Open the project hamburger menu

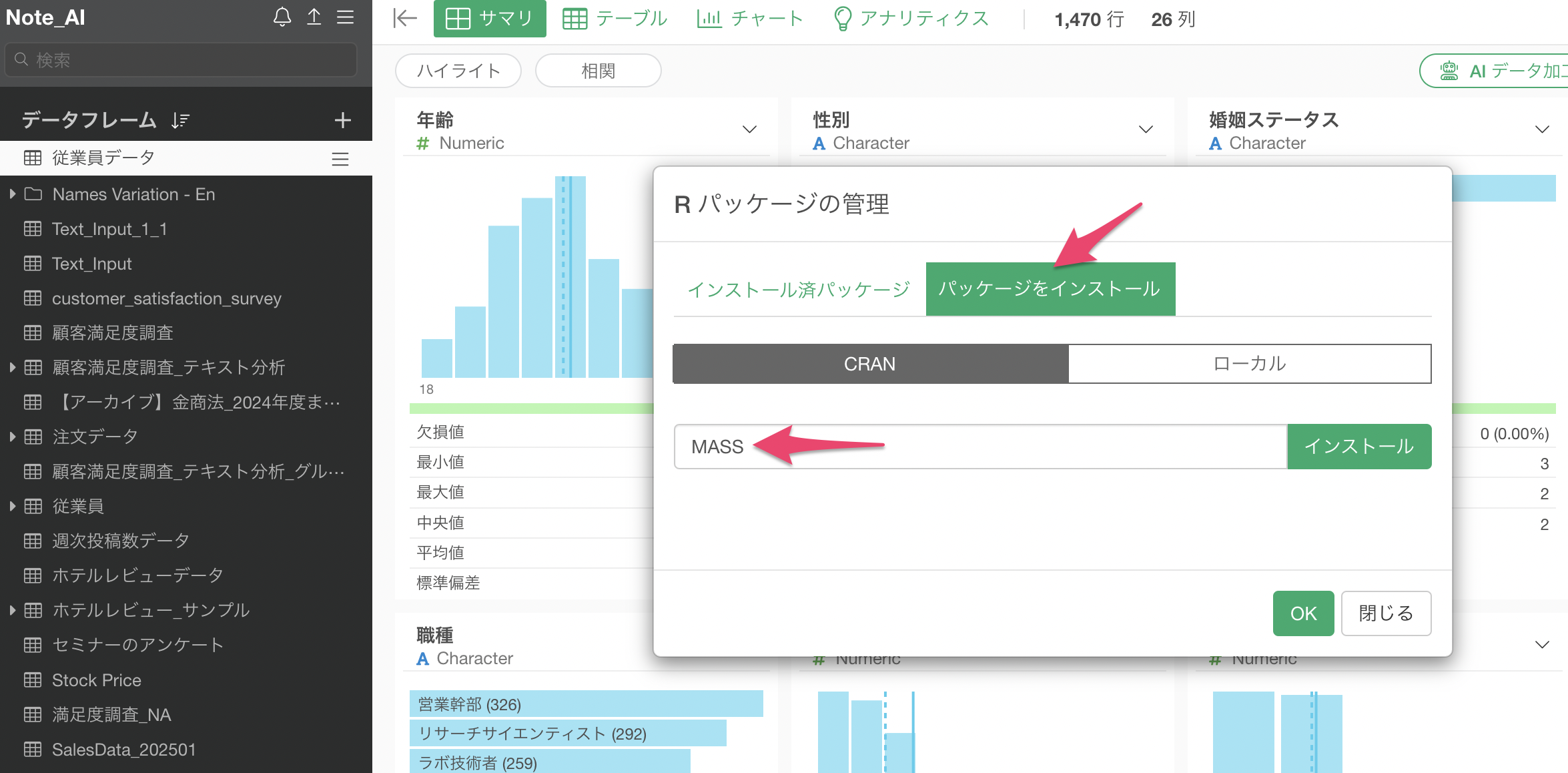click(x=345, y=17)
